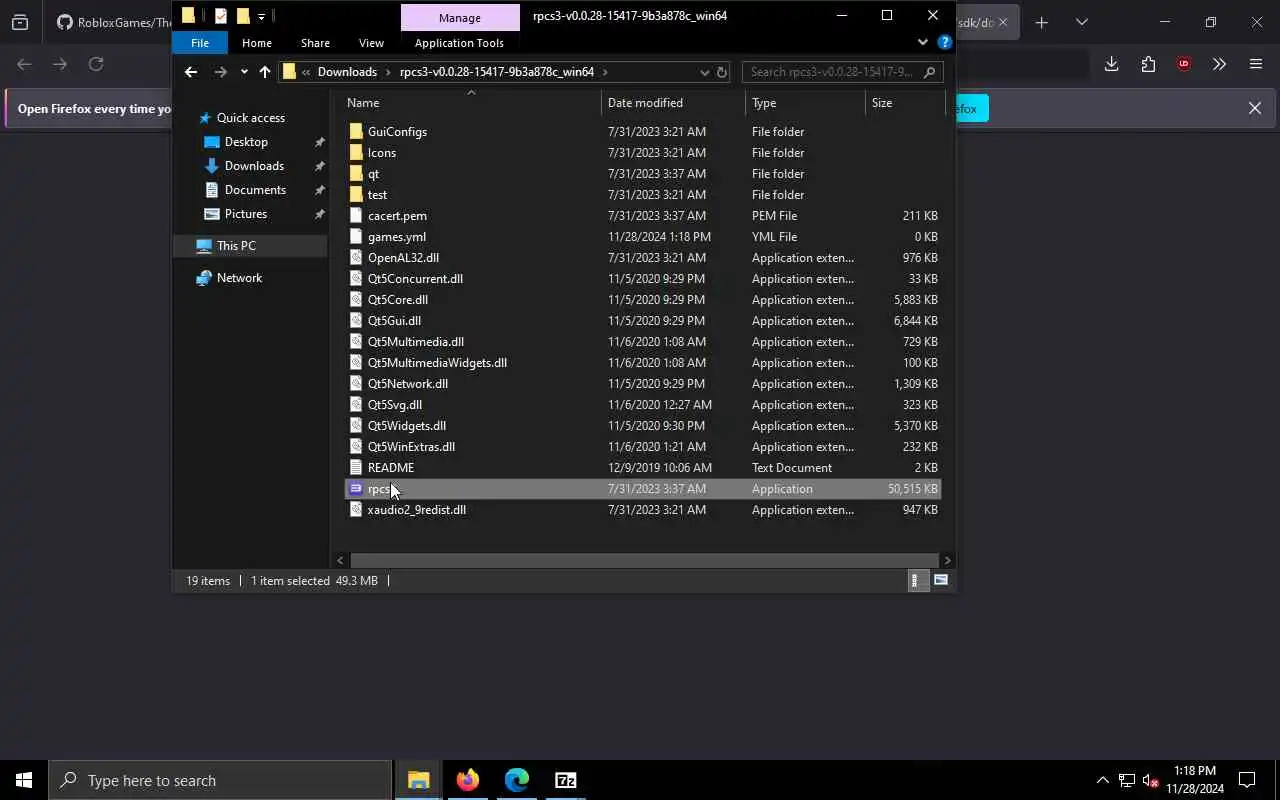The width and height of the screenshot is (1280, 800).
Task: Refresh the folder view in address bar
Action: tap(722, 72)
